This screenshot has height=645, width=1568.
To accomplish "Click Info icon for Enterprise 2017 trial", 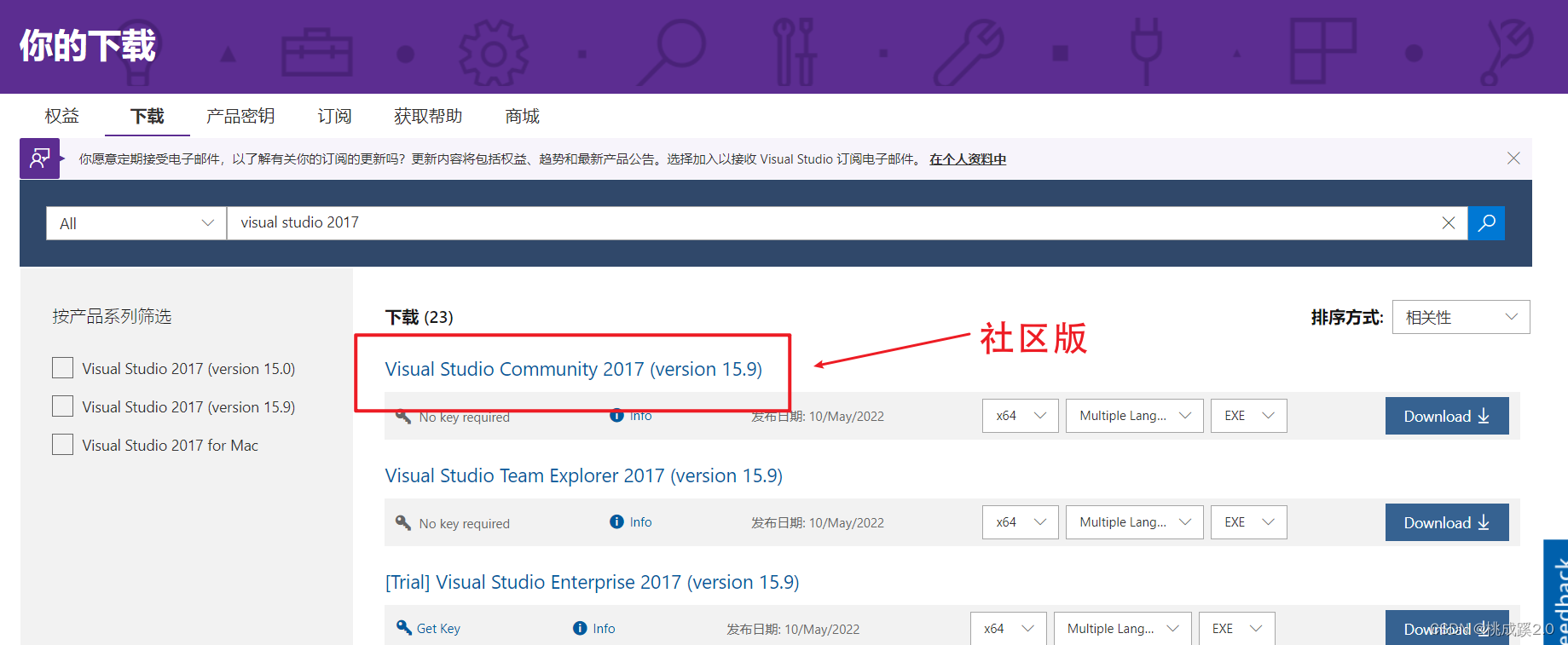I will click(x=580, y=629).
